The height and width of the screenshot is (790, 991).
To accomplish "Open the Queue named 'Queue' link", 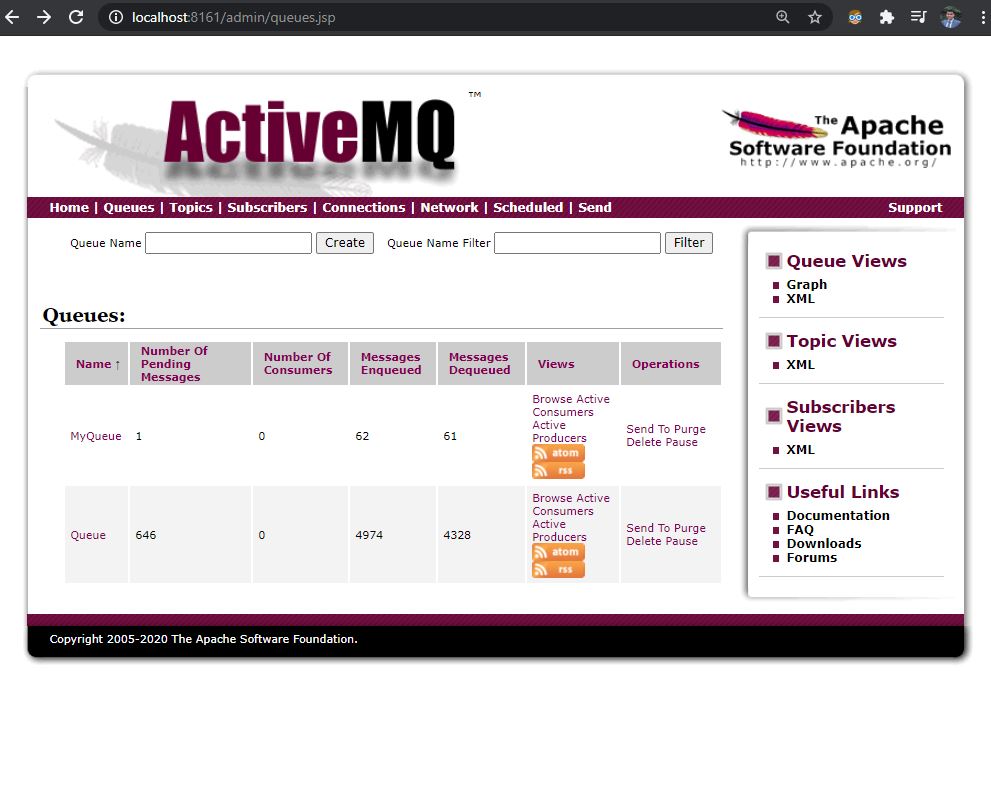I will 88,535.
